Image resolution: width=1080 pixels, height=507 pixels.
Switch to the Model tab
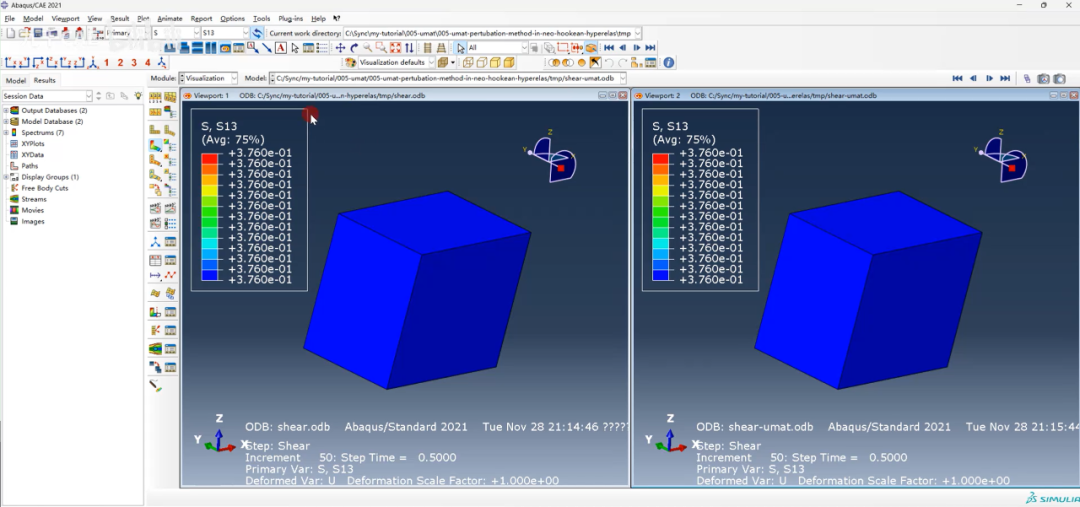pyautogui.click(x=16, y=80)
